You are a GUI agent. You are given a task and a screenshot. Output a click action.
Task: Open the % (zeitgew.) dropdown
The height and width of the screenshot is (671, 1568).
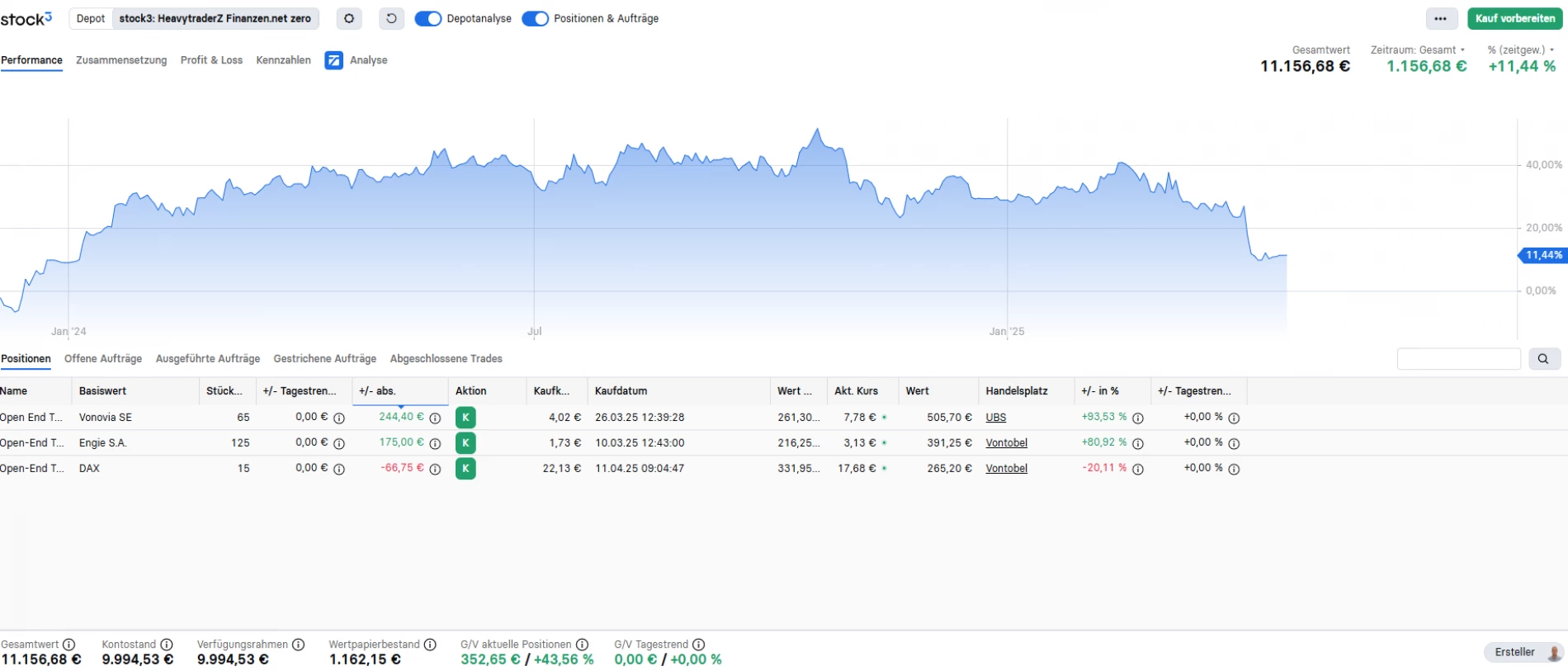[1521, 50]
